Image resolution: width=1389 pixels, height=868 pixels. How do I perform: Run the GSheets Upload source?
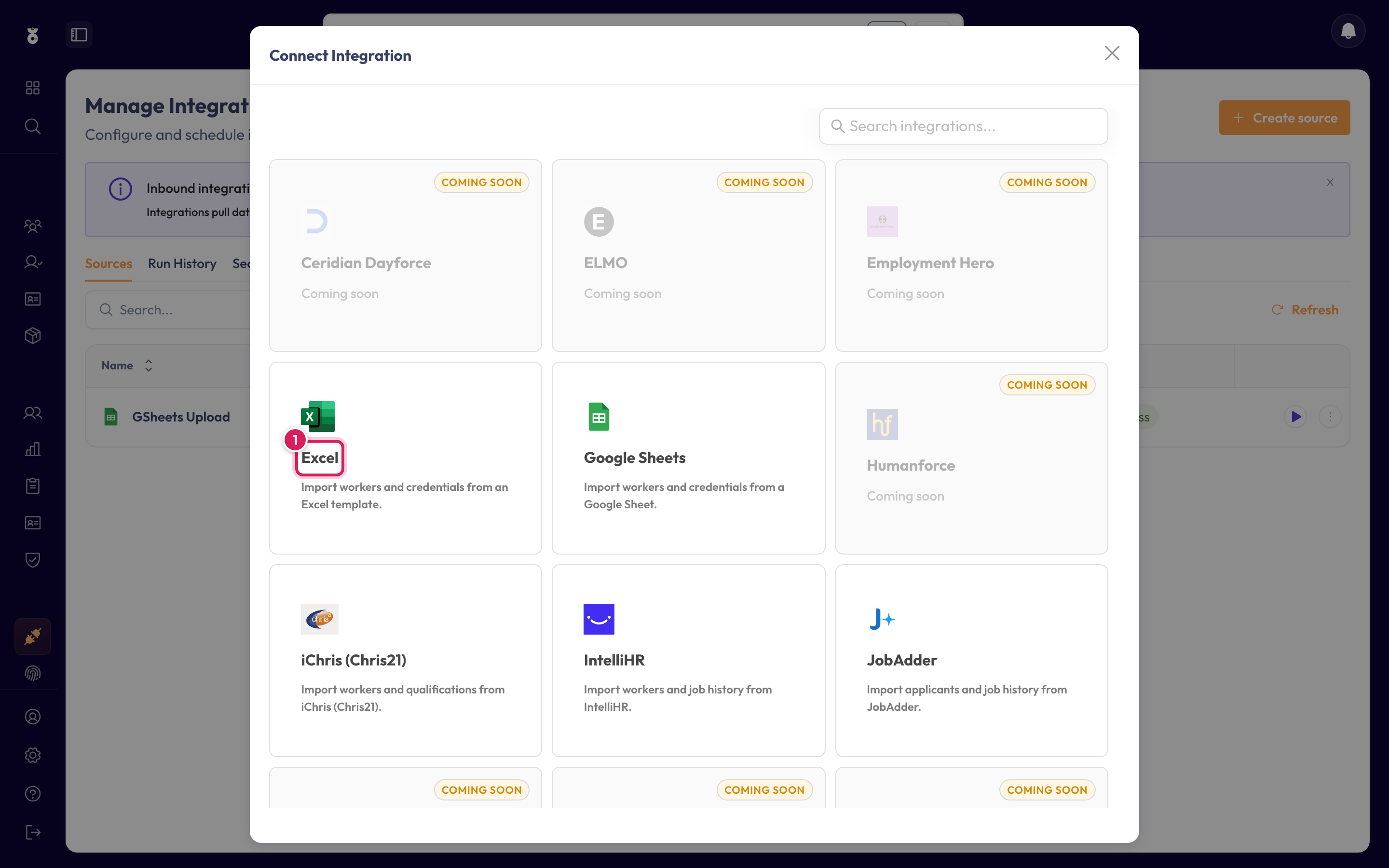(1295, 417)
